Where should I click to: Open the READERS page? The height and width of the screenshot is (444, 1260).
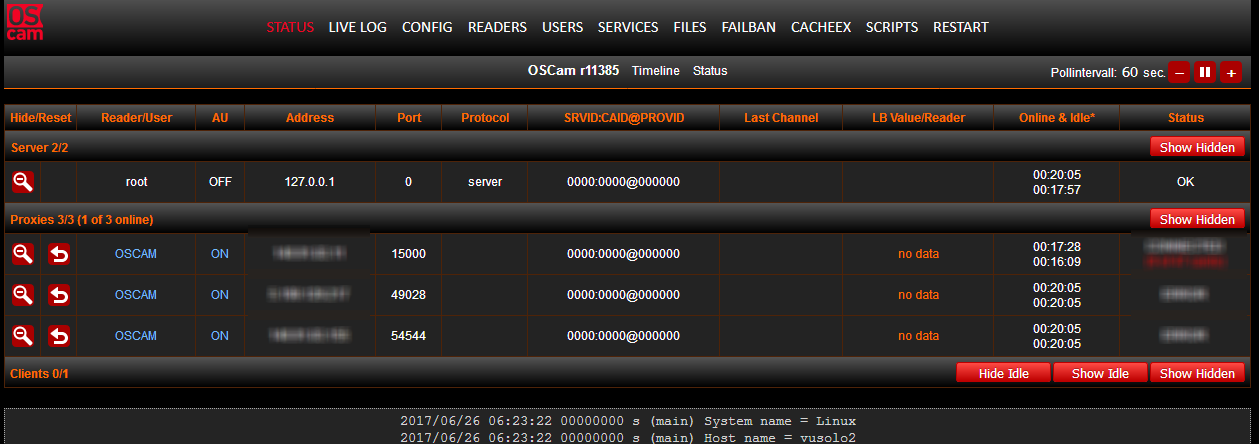(497, 27)
